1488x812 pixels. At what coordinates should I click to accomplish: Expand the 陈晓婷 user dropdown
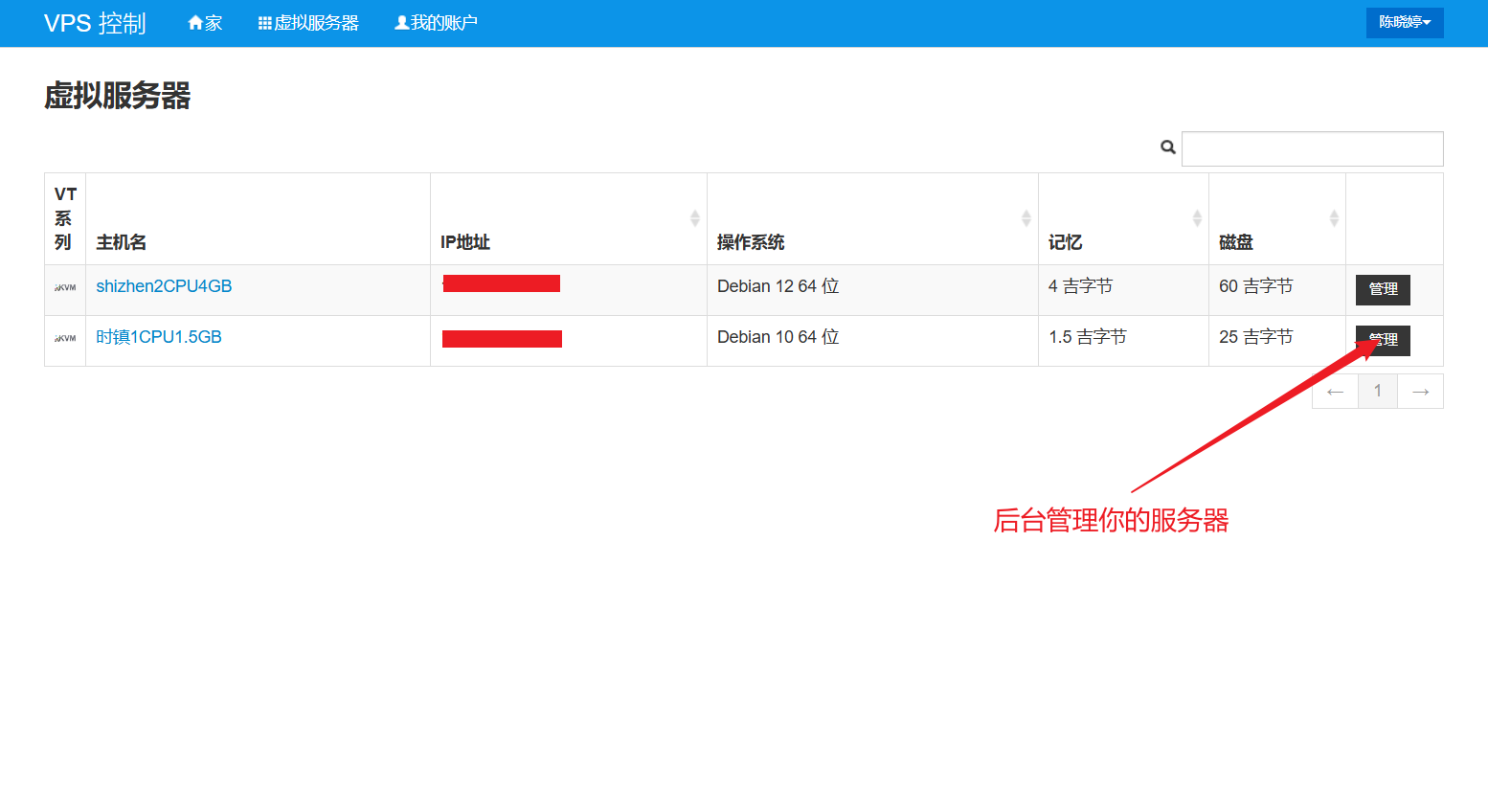pos(1404,23)
